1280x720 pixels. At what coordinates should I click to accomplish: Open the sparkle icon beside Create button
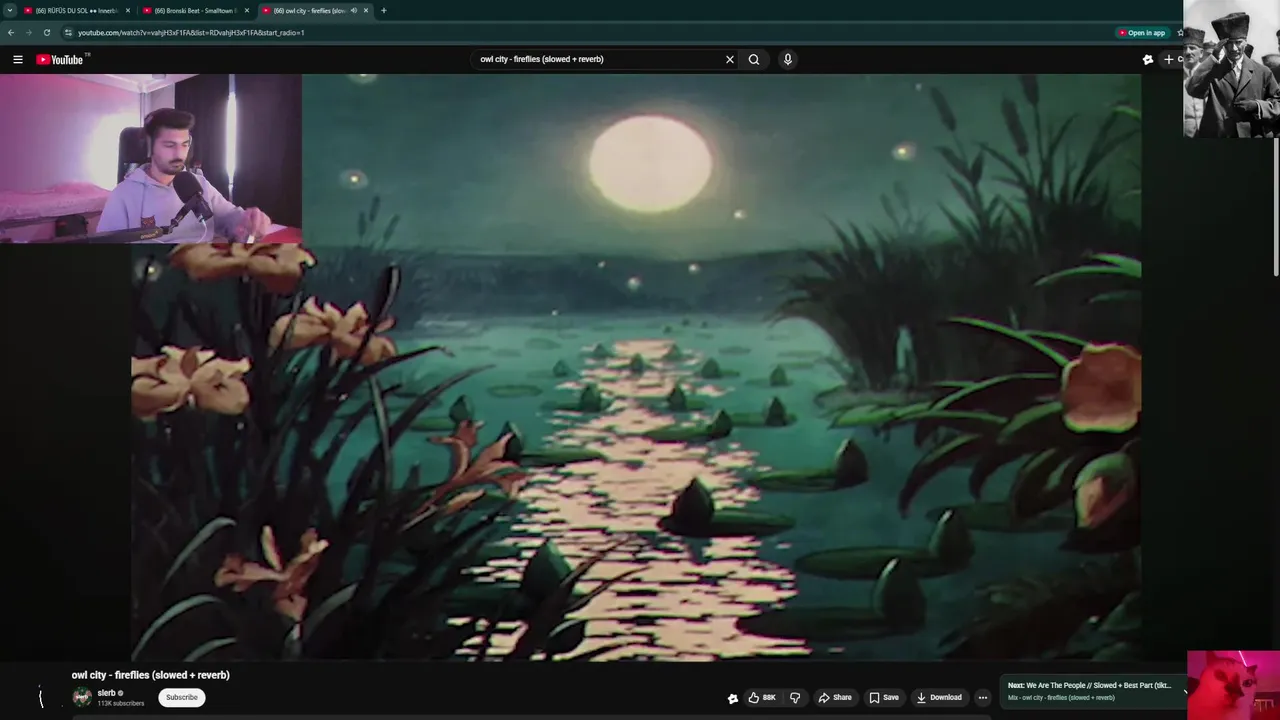tap(1148, 60)
